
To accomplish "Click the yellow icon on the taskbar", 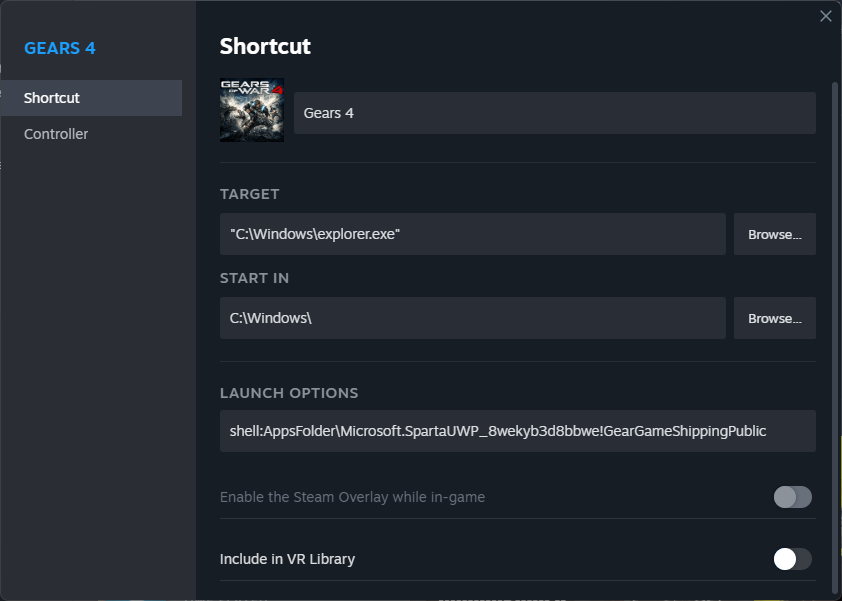I will pyautogui.click(x=768, y=598).
